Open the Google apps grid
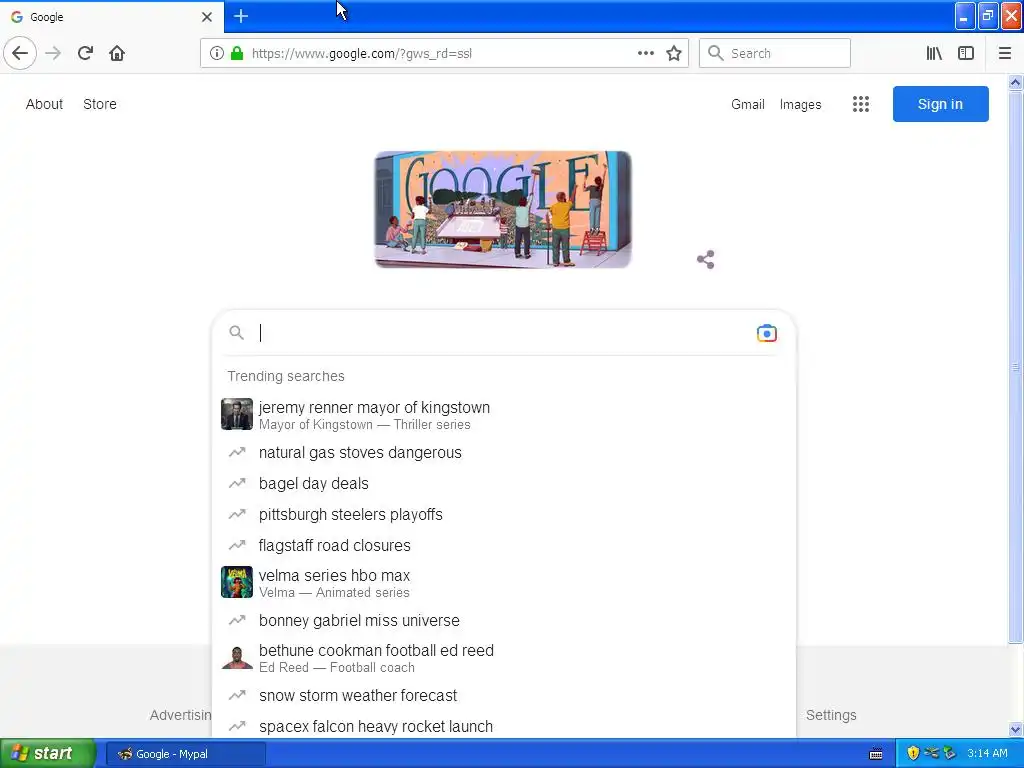The height and width of the screenshot is (768, 1024). coord(861,104)
